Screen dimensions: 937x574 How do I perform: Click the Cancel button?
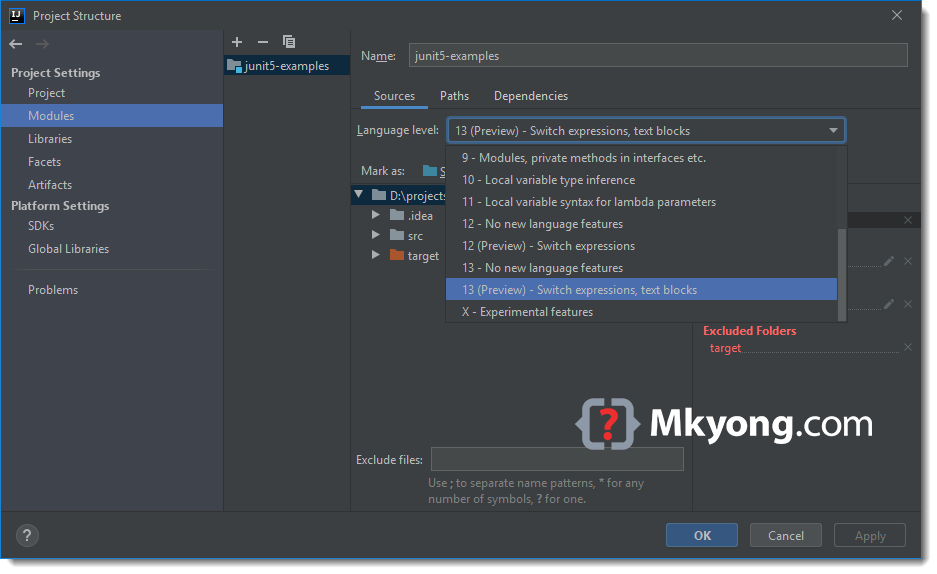(x=785, y=536)
